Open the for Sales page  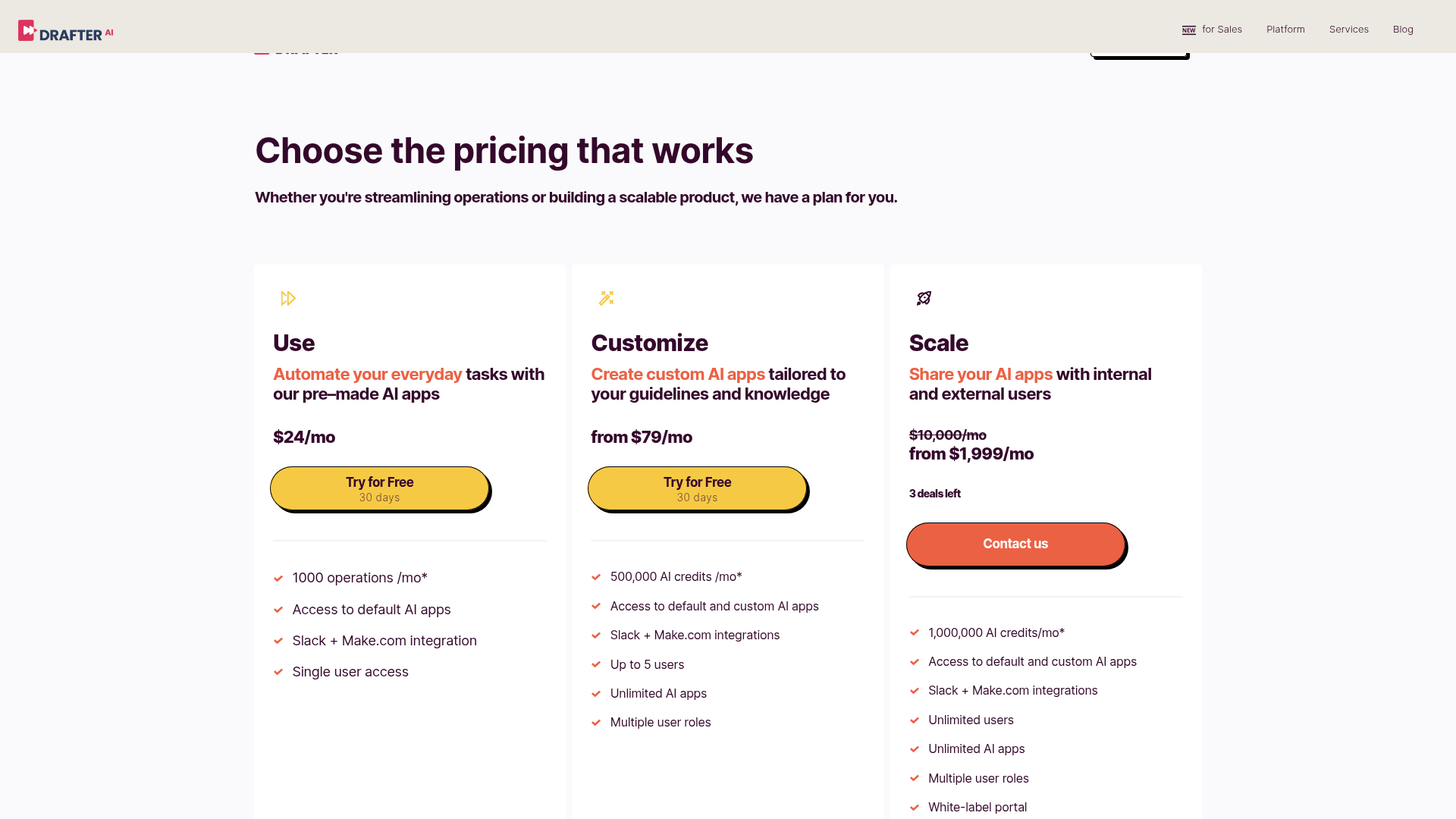pyautogui.click(x=1221, y=30)
